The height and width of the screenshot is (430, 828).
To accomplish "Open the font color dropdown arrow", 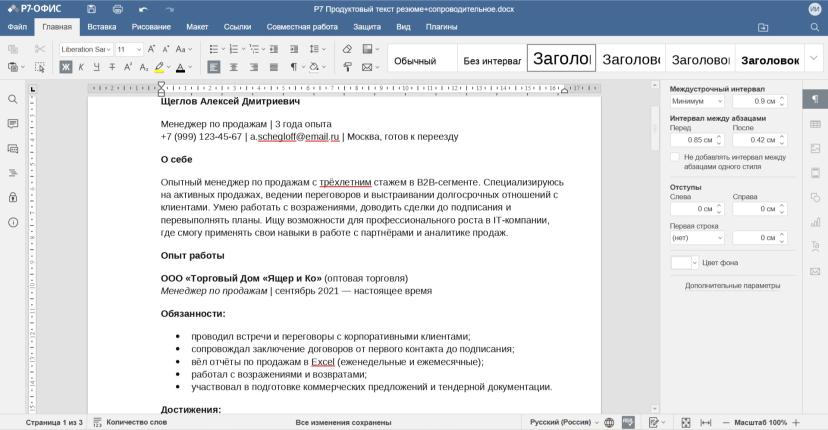I will click(x=190, y=67).
